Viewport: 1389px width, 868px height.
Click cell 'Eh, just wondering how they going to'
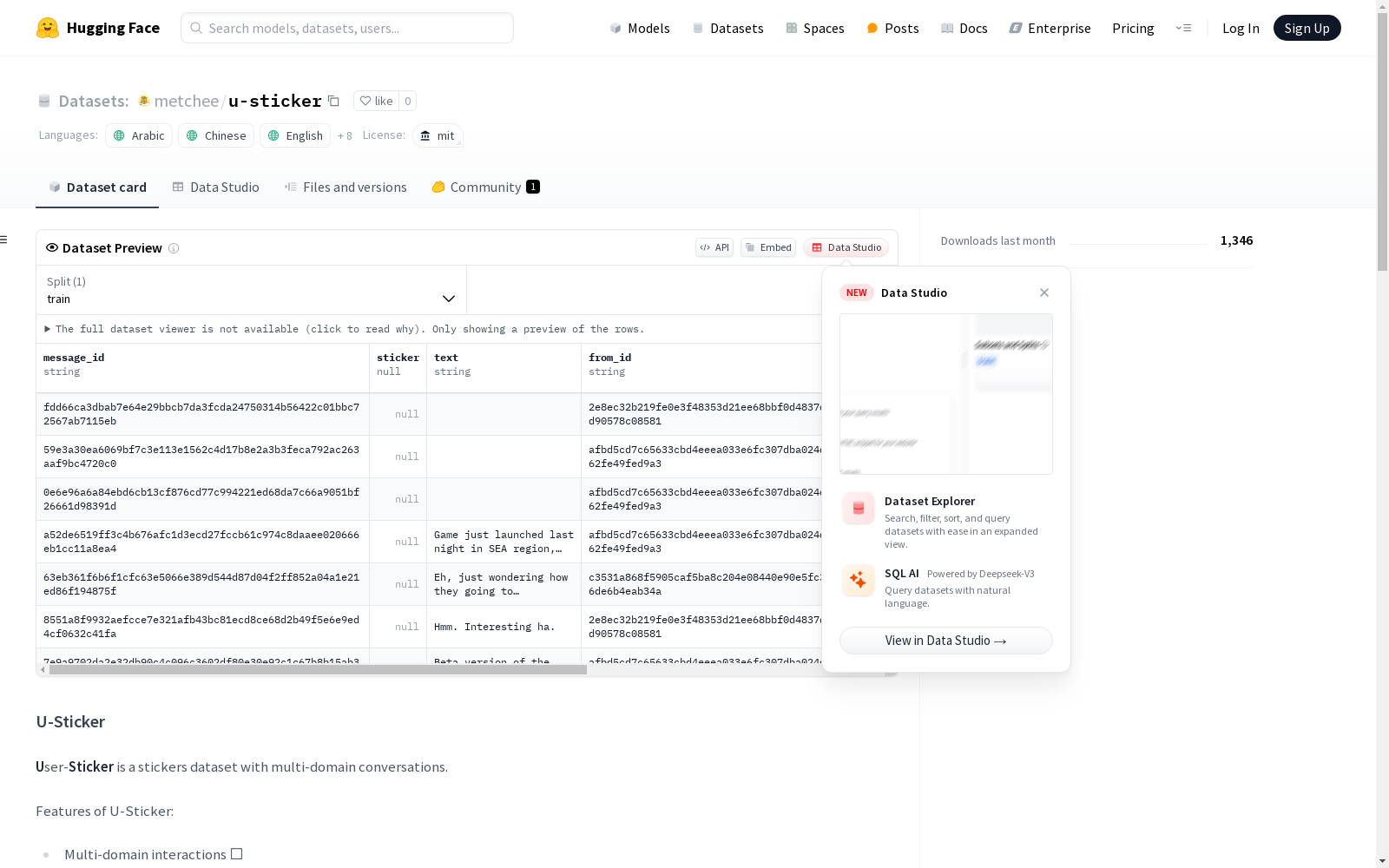tap(504, 584)
